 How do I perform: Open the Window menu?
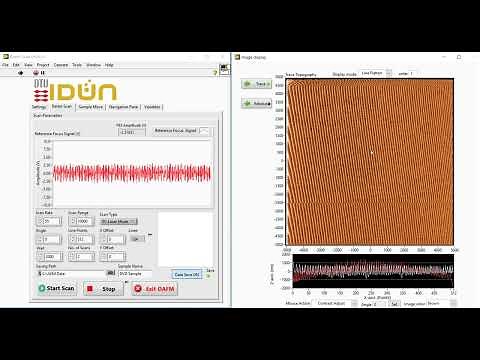(x=94, y=65)
